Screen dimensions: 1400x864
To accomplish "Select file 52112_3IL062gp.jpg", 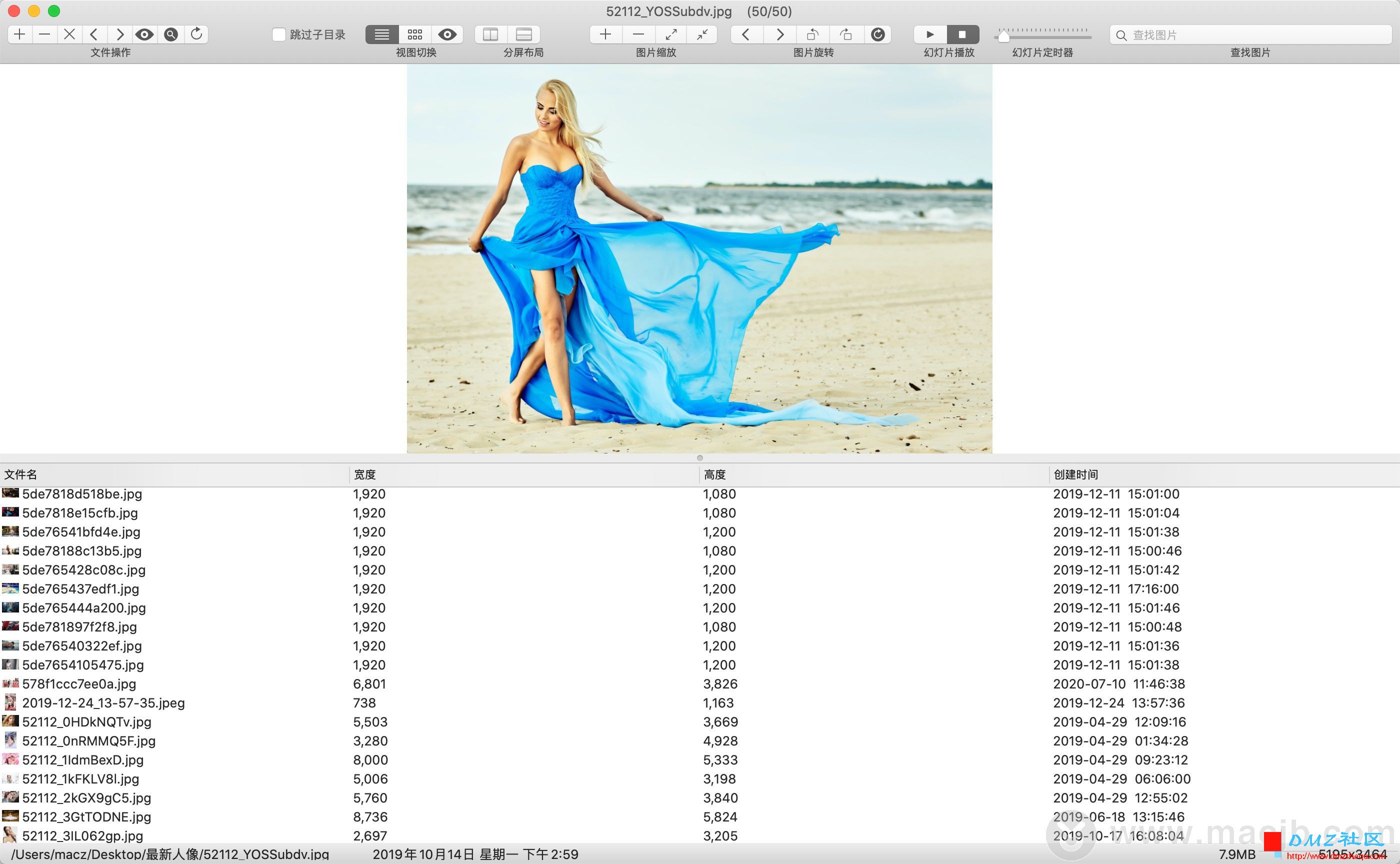I will tap(83, 835).
